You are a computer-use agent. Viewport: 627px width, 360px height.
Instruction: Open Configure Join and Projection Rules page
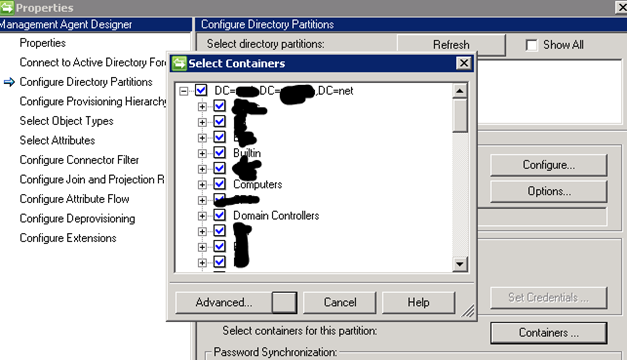point(92,179)
